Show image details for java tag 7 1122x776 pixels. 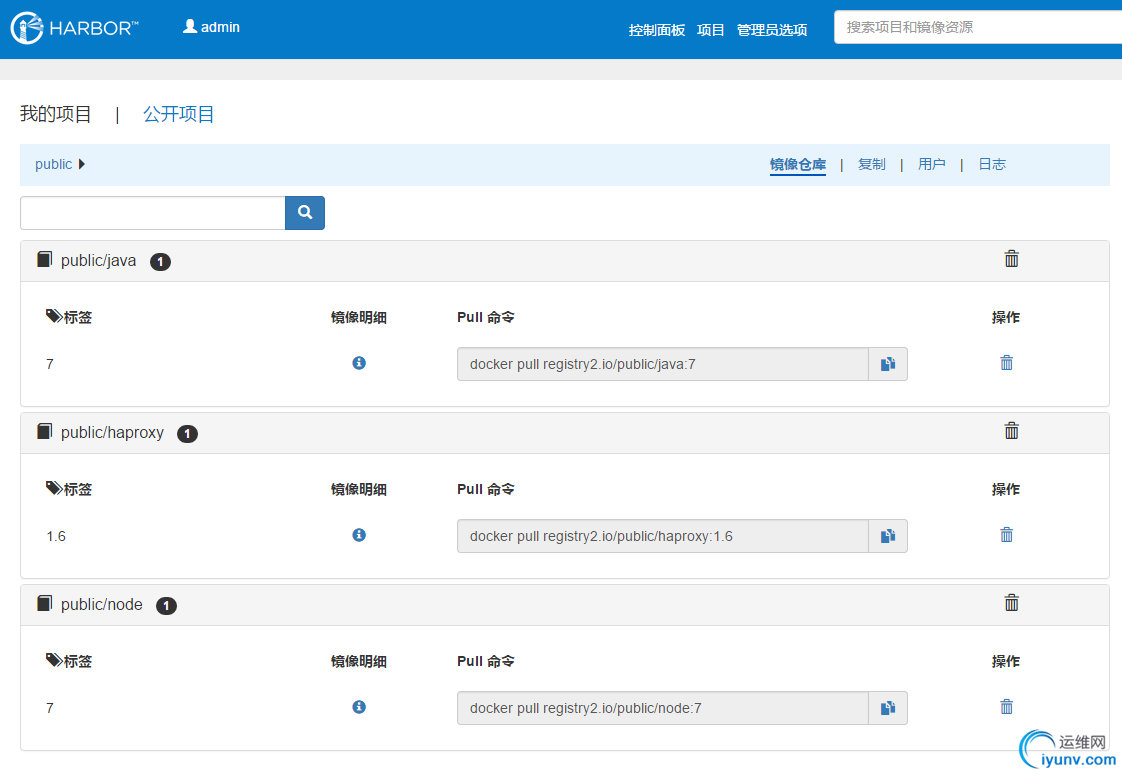click(359, 363)
